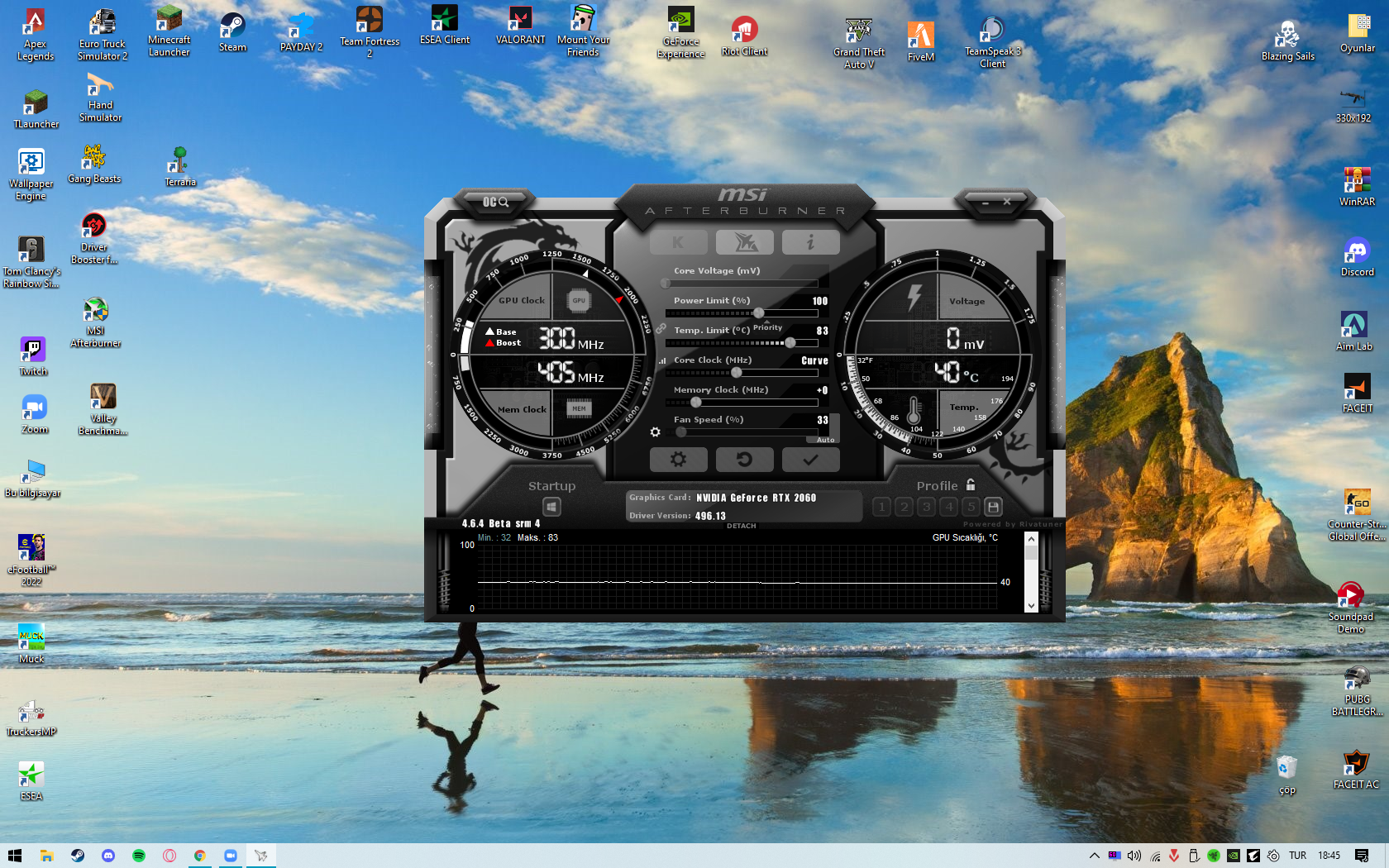Select profile slot 1
Image resolution: width=1389 pixels, height=868 pixels.
point(881,507)
